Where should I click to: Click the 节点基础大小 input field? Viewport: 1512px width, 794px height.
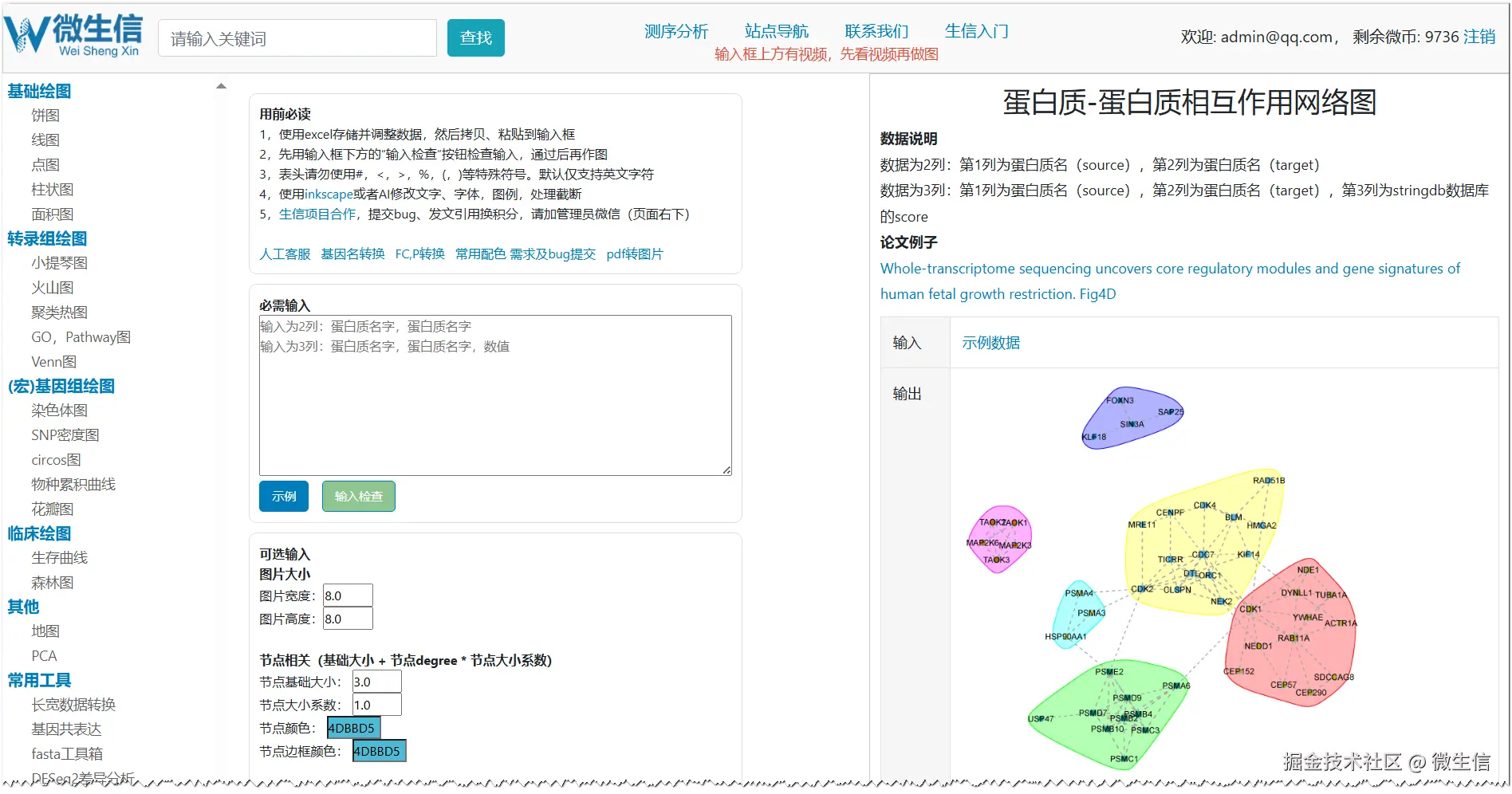pyautogui.click(x=376, y=682)
